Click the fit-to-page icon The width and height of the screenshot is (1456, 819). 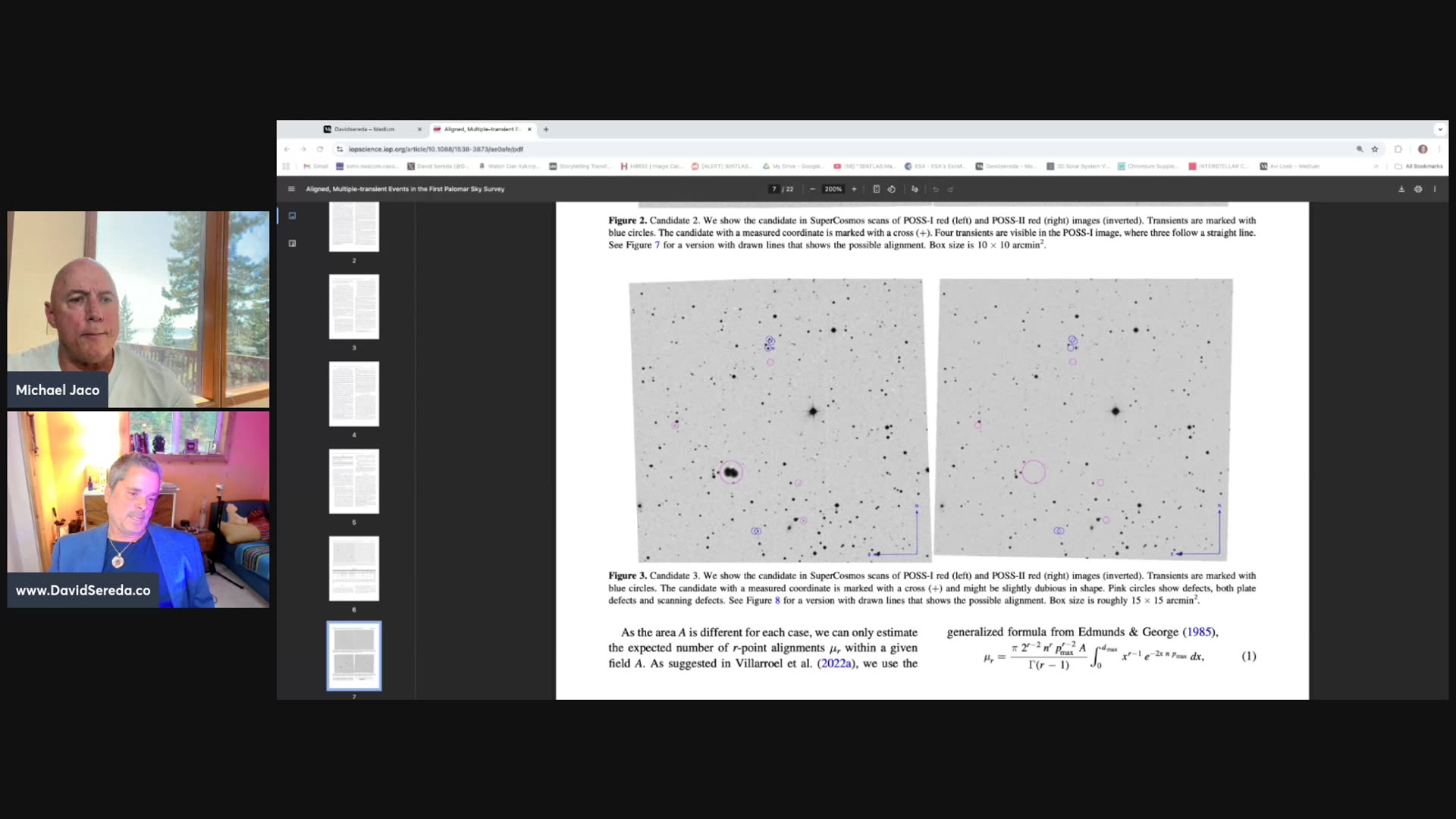click(877, 189)
